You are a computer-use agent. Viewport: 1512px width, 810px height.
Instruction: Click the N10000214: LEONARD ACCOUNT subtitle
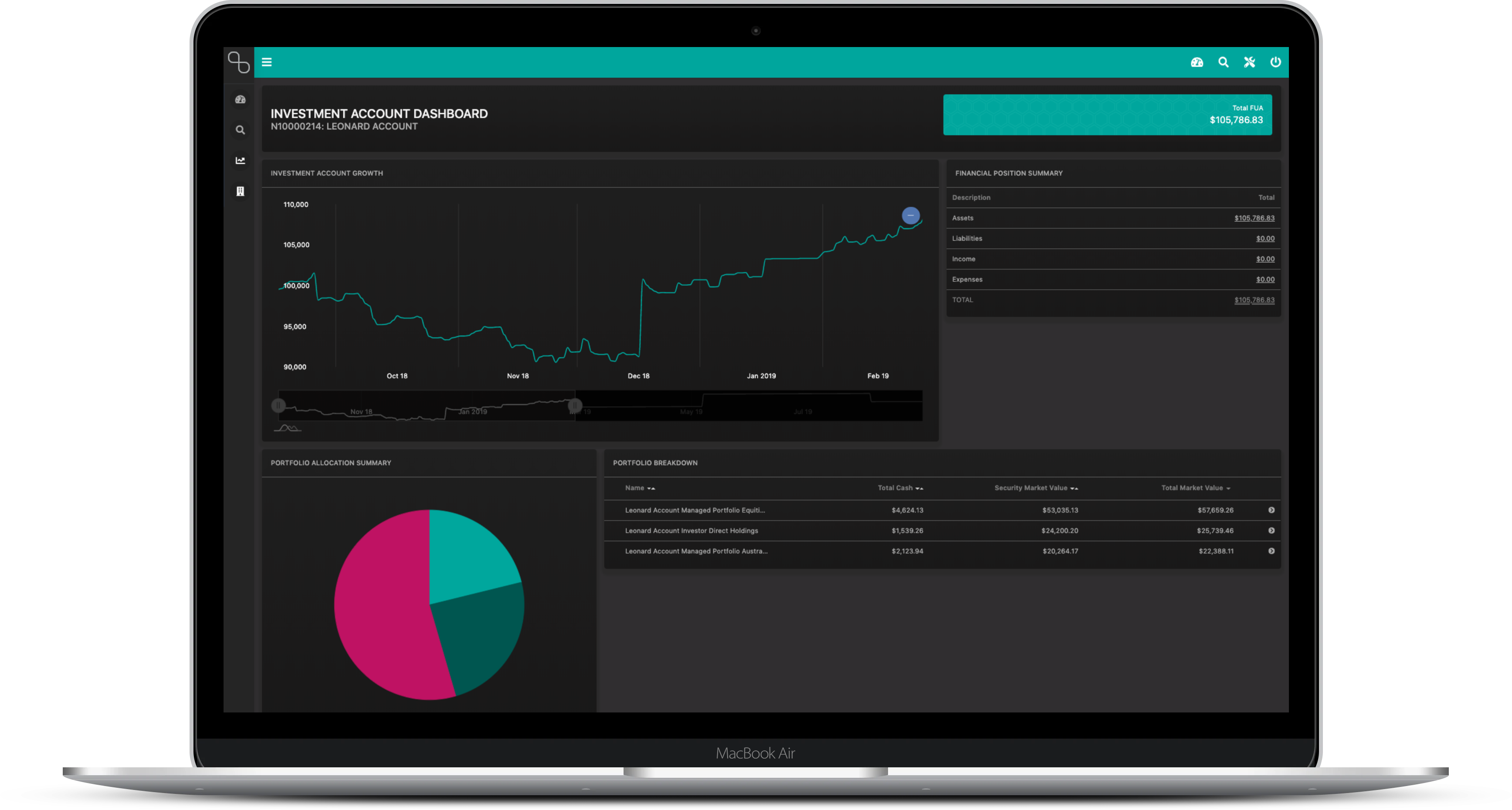(344, 127)
